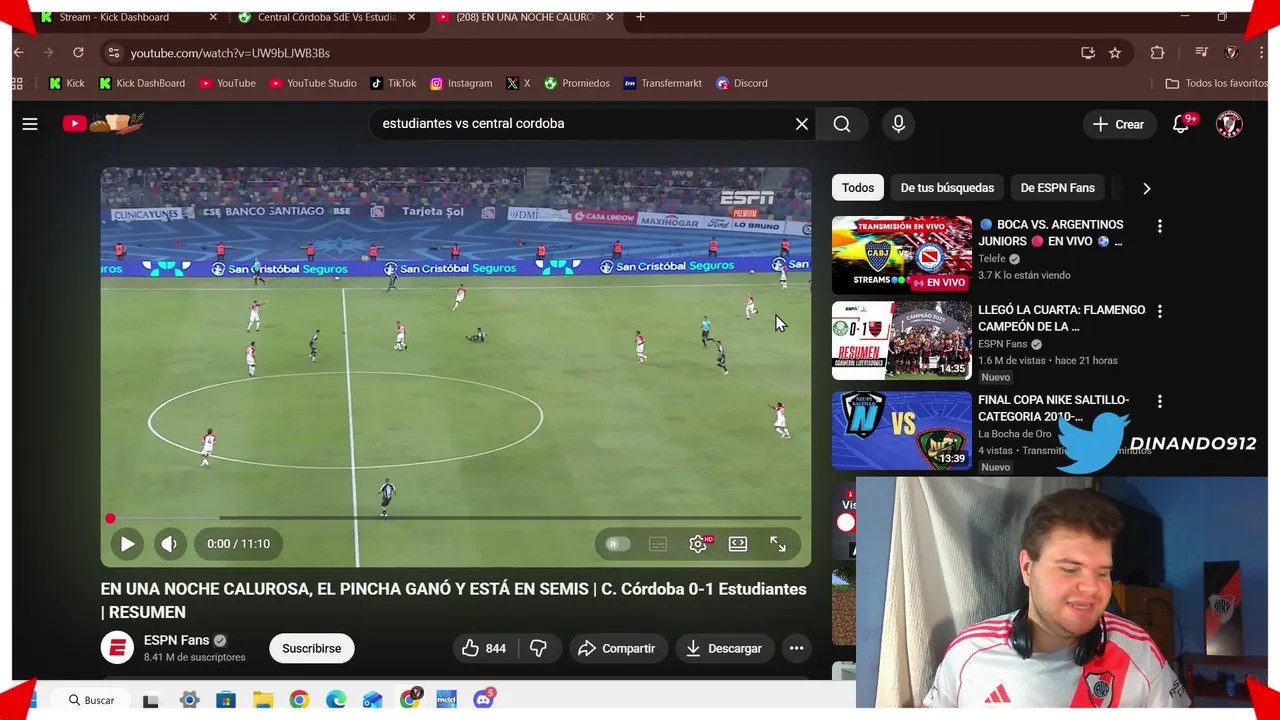Open the TikTok bookmark
The image size is (1280, 720).
[x=393, y=83]
